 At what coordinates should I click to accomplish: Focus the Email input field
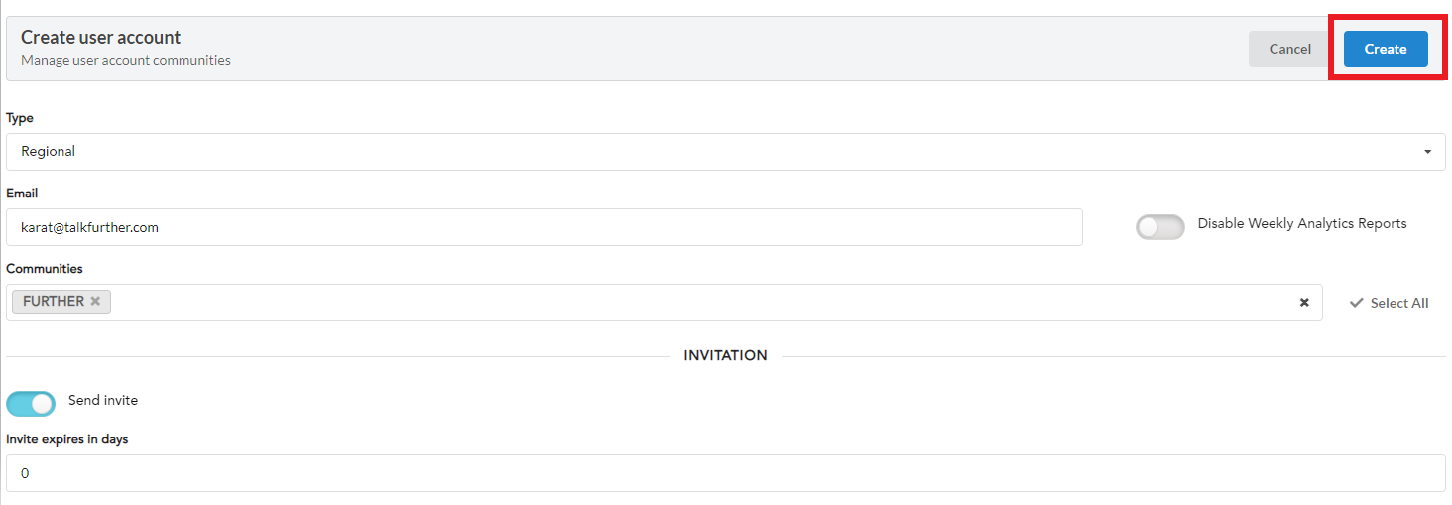[543, 227]
